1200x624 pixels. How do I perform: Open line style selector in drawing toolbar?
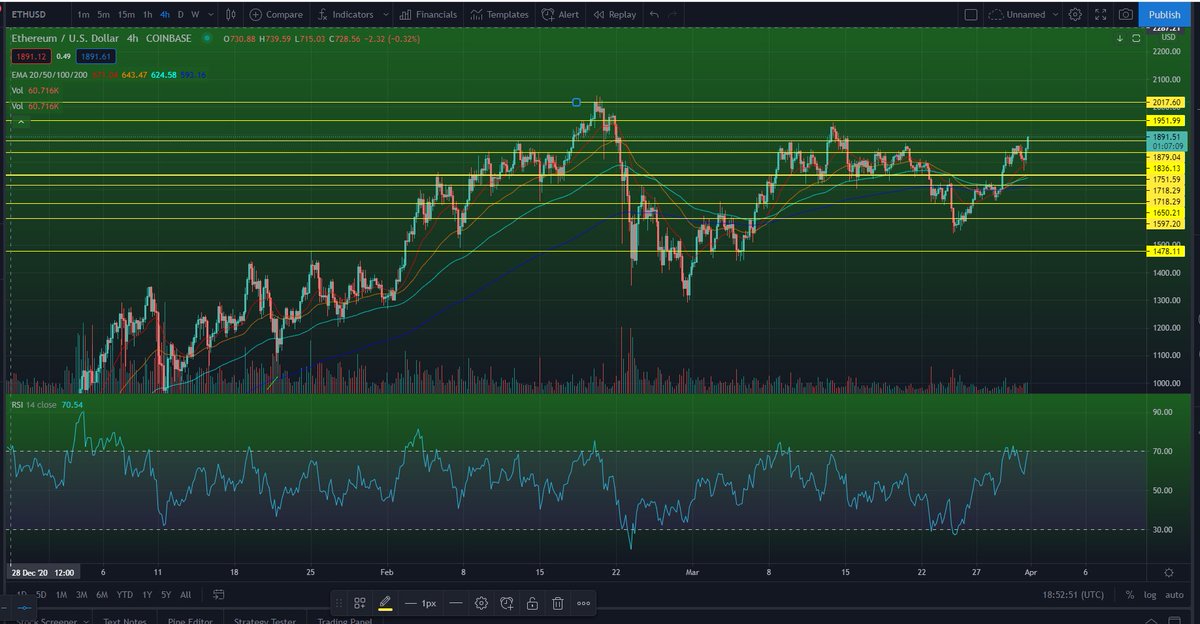456,603
